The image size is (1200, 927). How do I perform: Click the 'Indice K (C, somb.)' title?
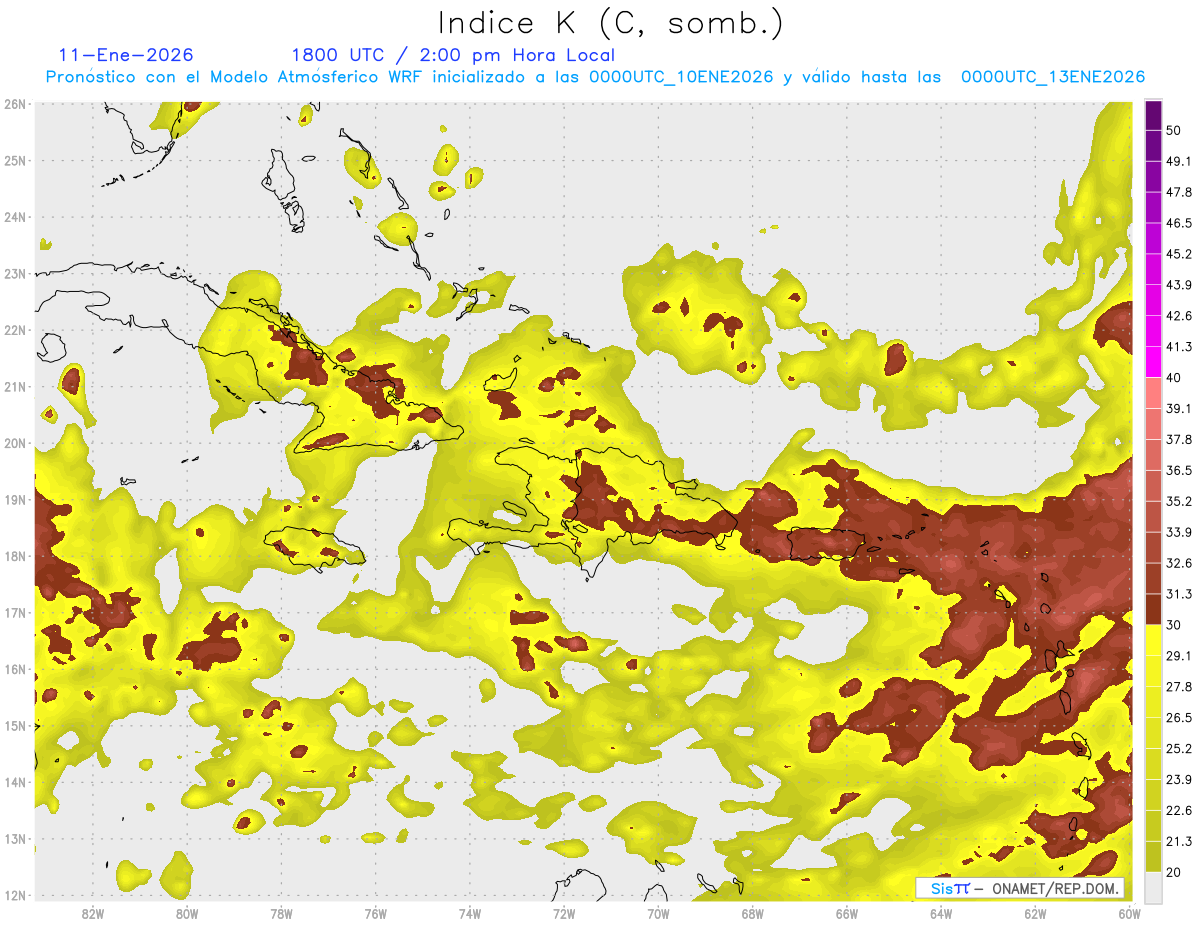coord(611,23)
